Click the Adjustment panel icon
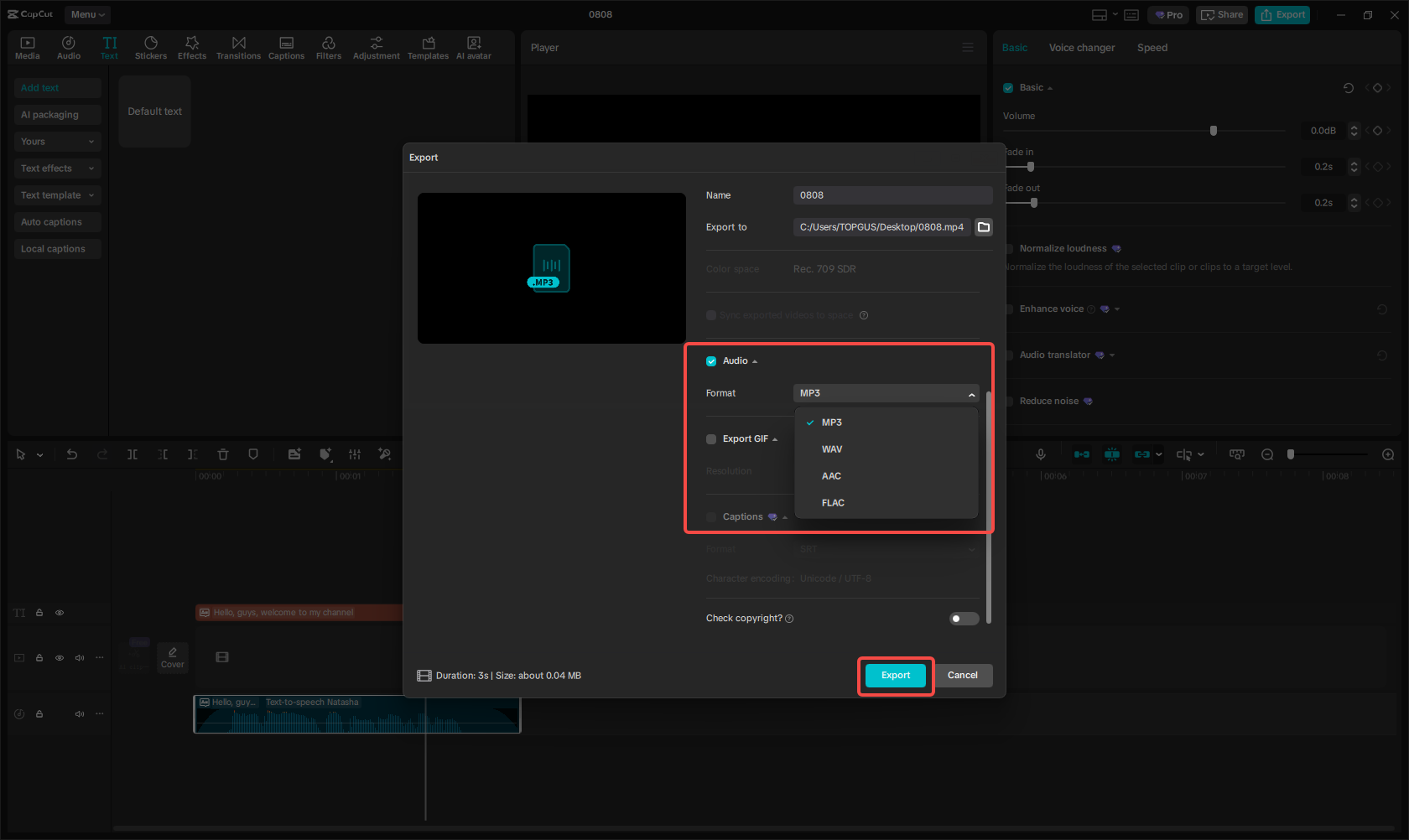 click(376, 46)
